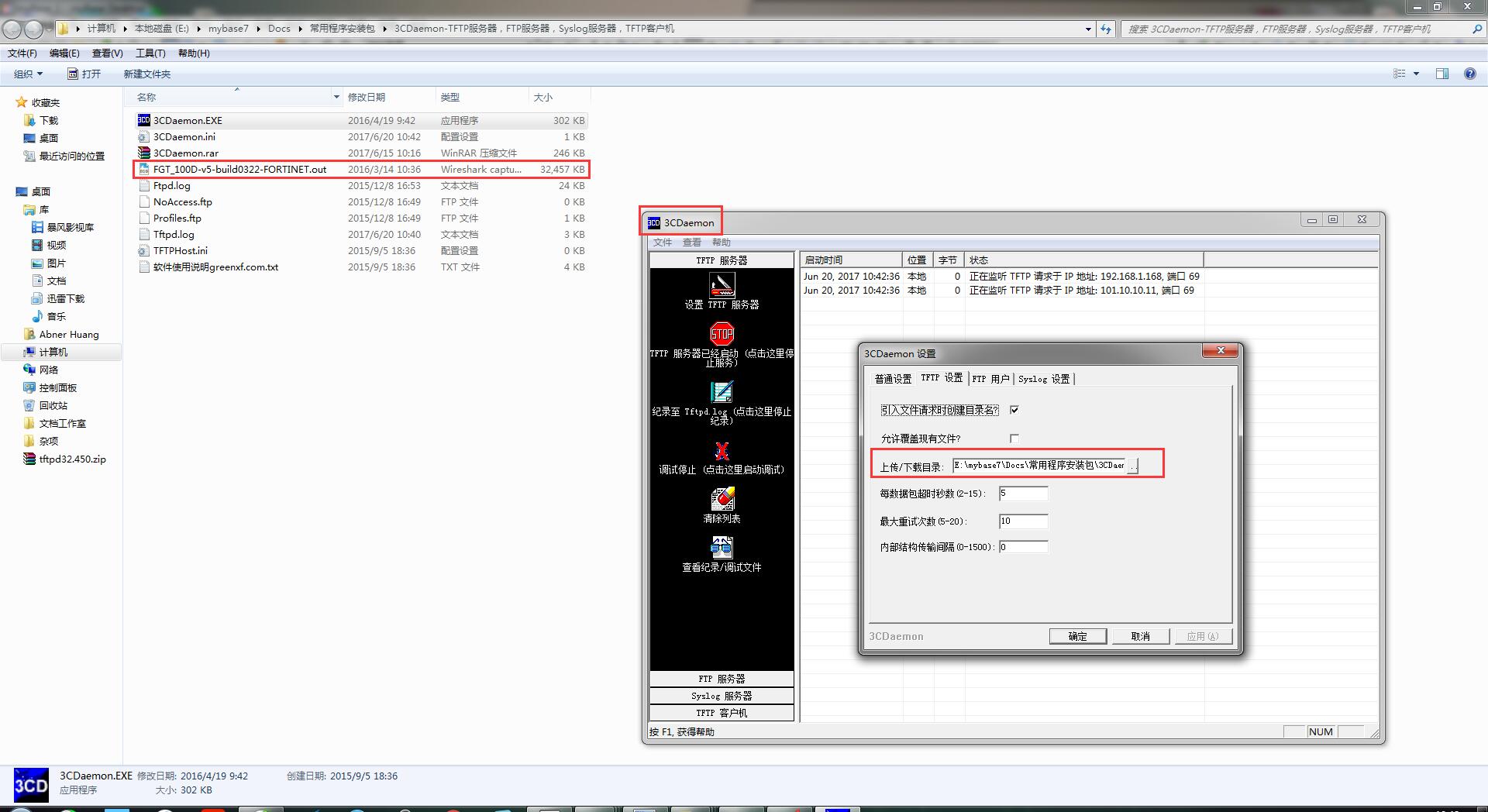The height and width of the screenshot is (812, 1488).
Task: Select log row for IP 192.168.1.168
Action: 1001,276
